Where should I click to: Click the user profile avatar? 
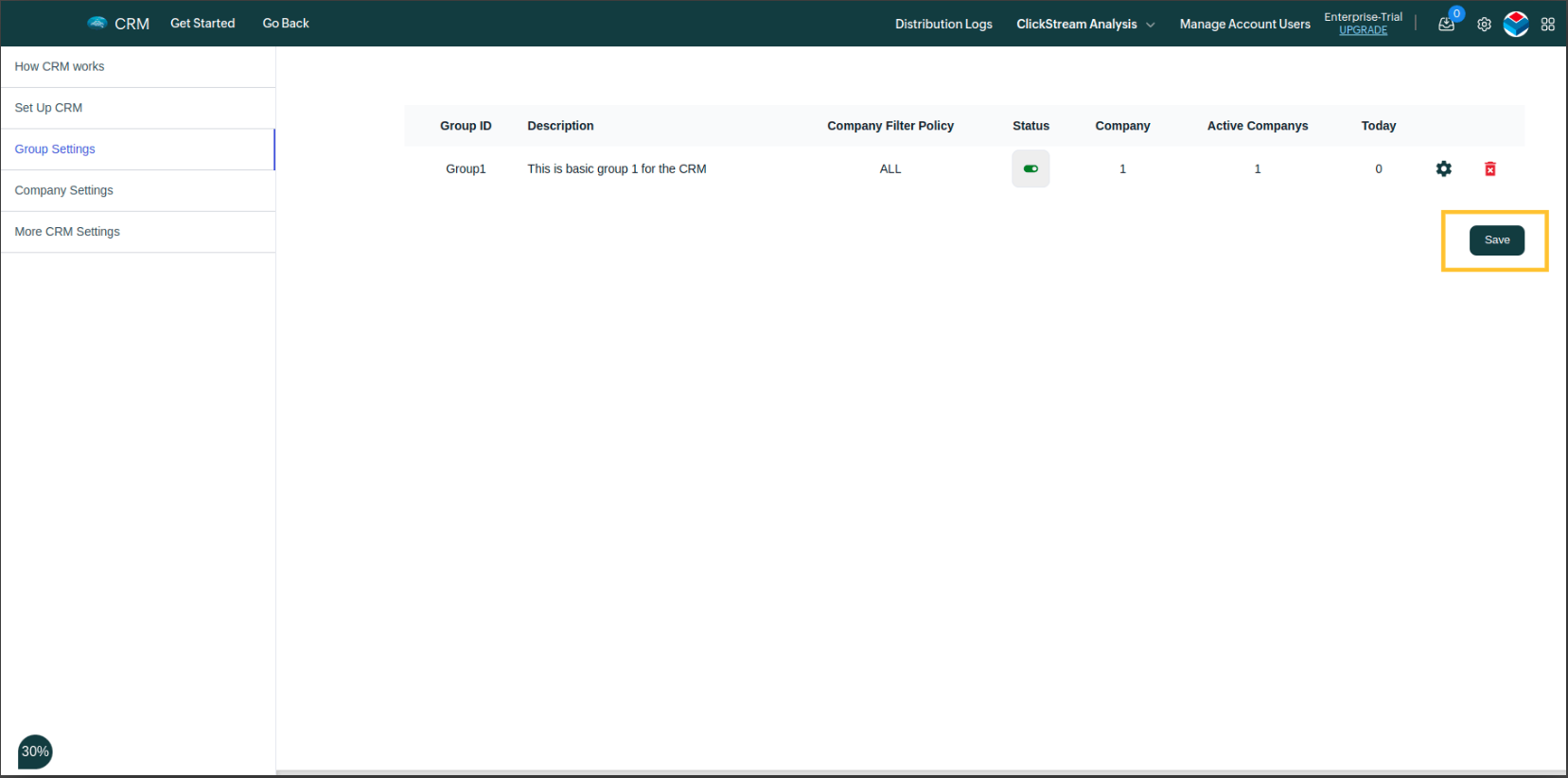(1516, 24)
